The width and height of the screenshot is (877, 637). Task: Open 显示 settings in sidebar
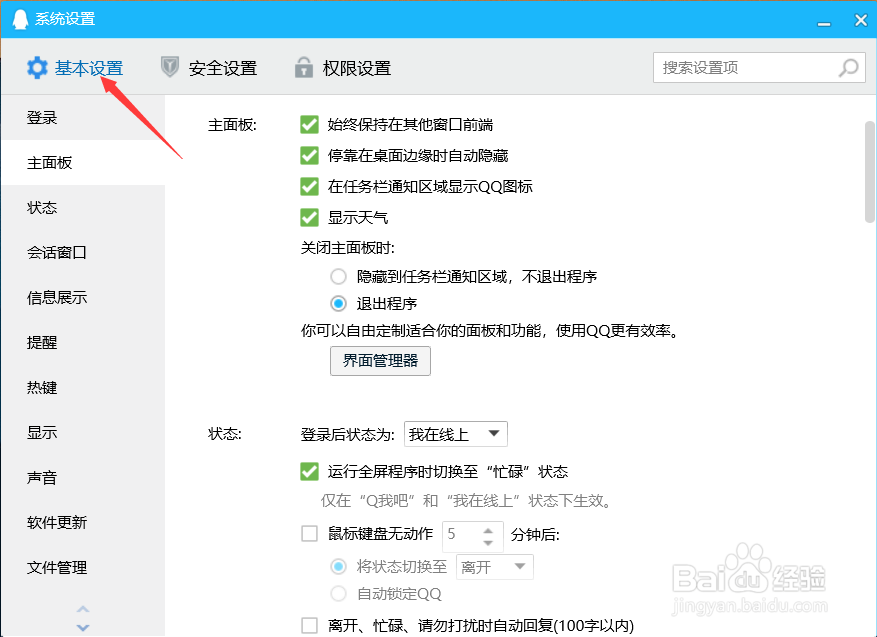pyautogui.click(x=83, y=432)
